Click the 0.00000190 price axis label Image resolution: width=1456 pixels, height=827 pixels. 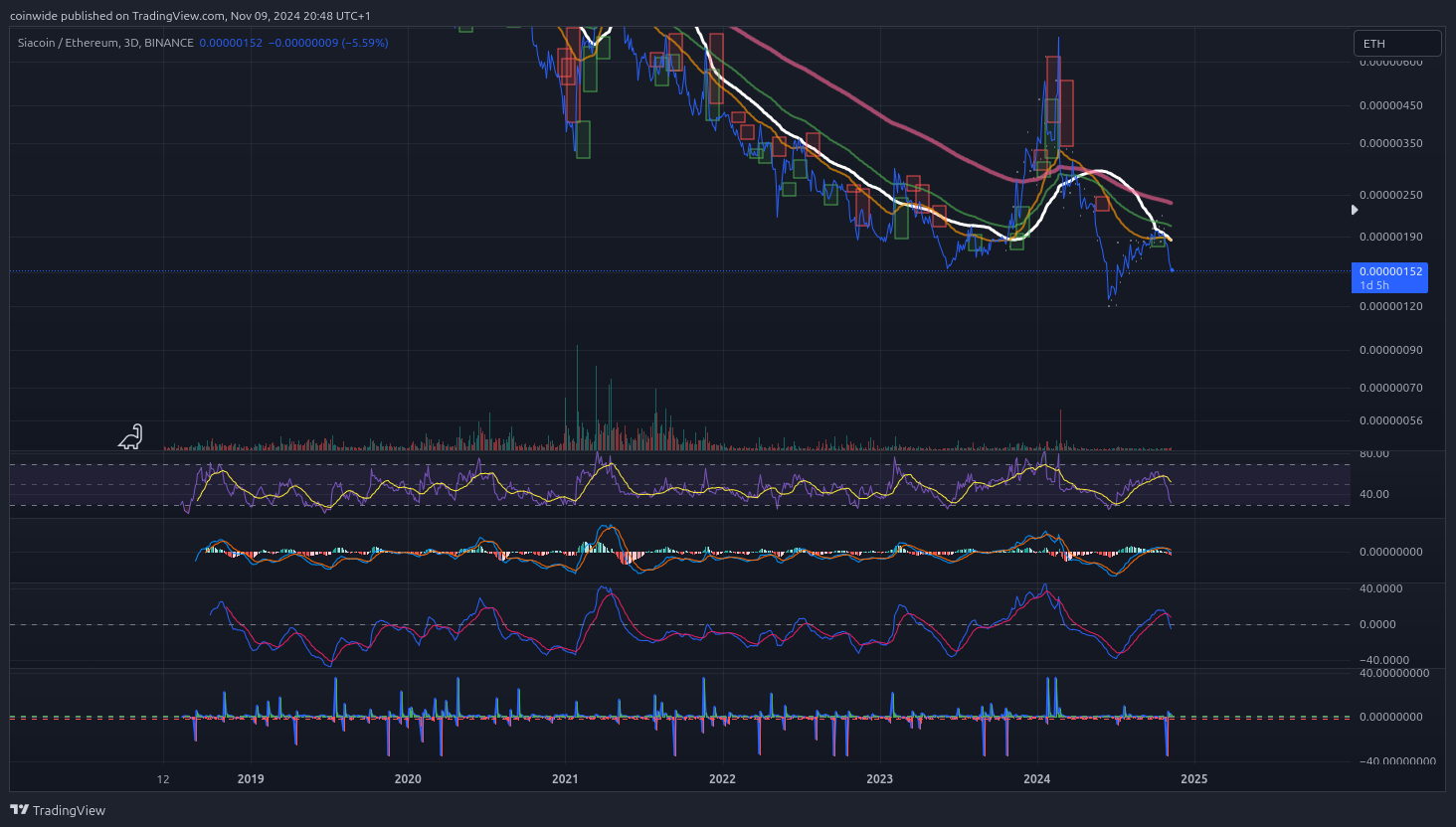point(1390,237)
